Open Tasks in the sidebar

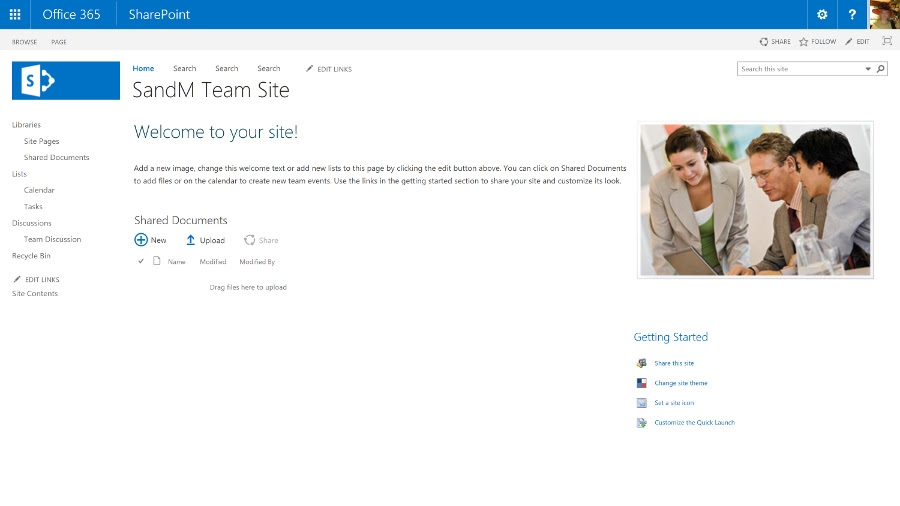[33, 207]
